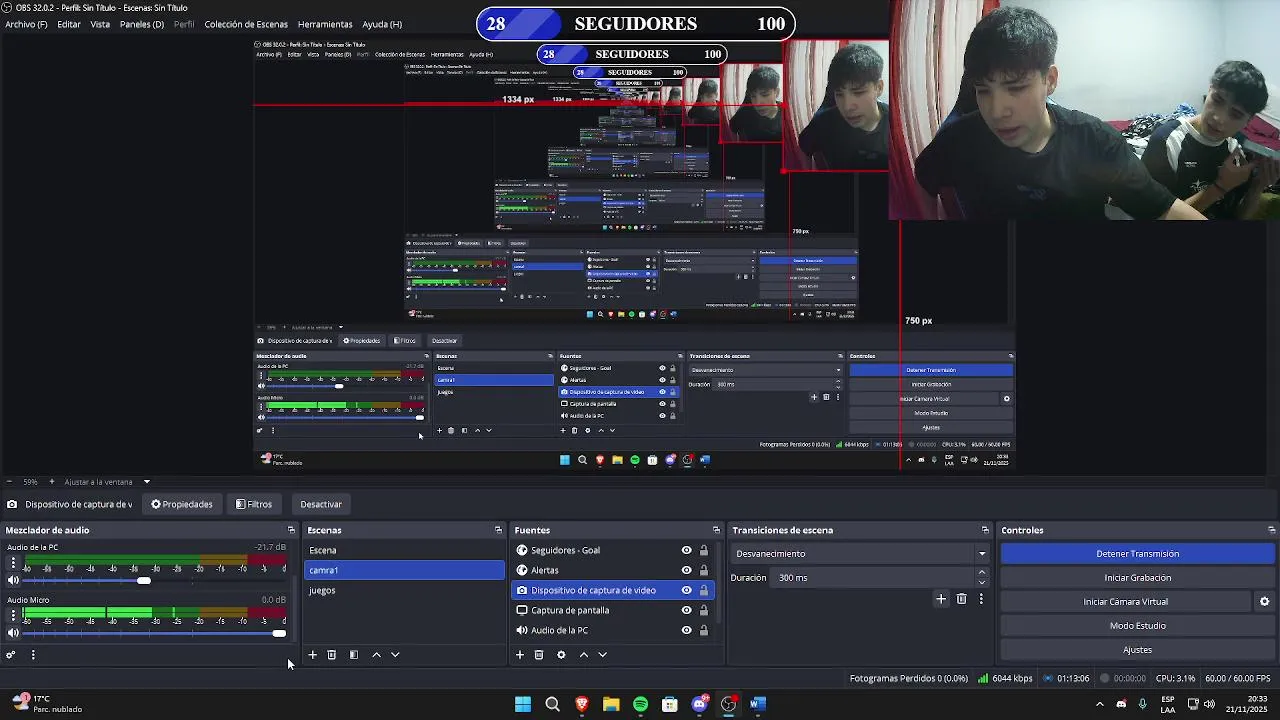1280x720 pixels.
Task: Move source down in Fuentes list
Action: point(602,655)
